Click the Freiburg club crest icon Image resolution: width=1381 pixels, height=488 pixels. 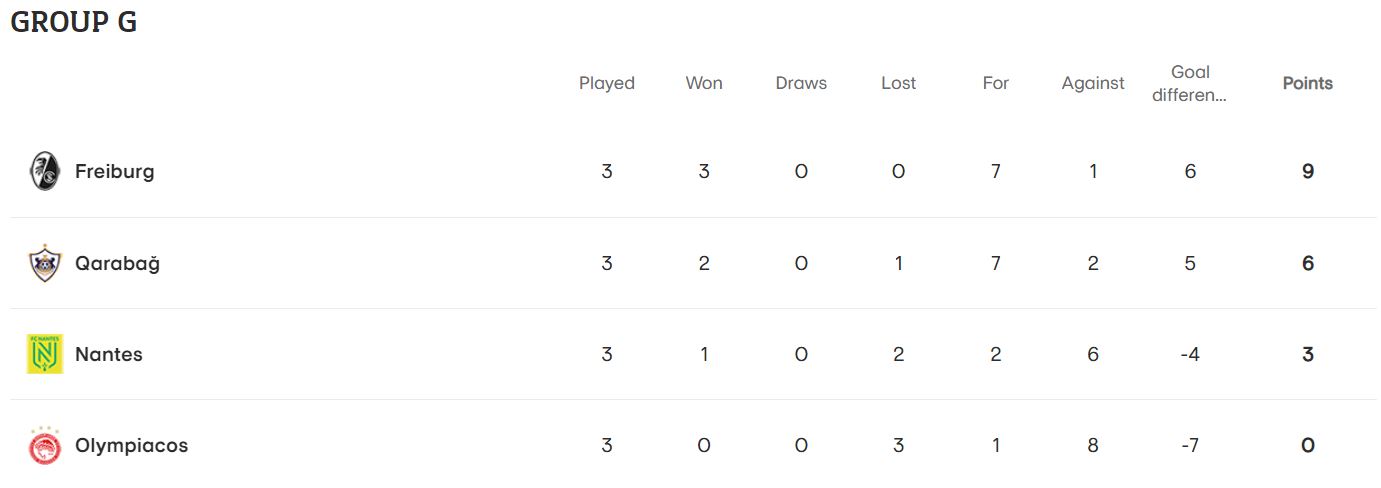(x=45, y=171)
